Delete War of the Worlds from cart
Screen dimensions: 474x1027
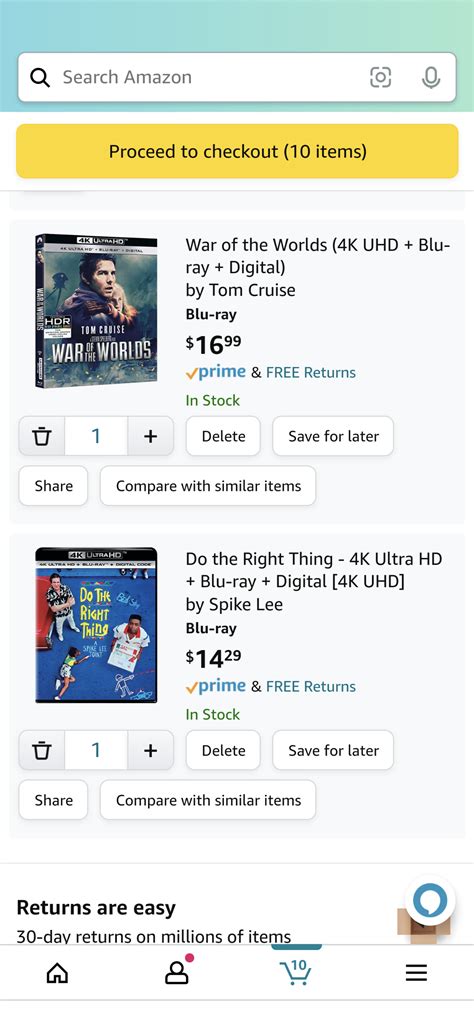point(223,436)
